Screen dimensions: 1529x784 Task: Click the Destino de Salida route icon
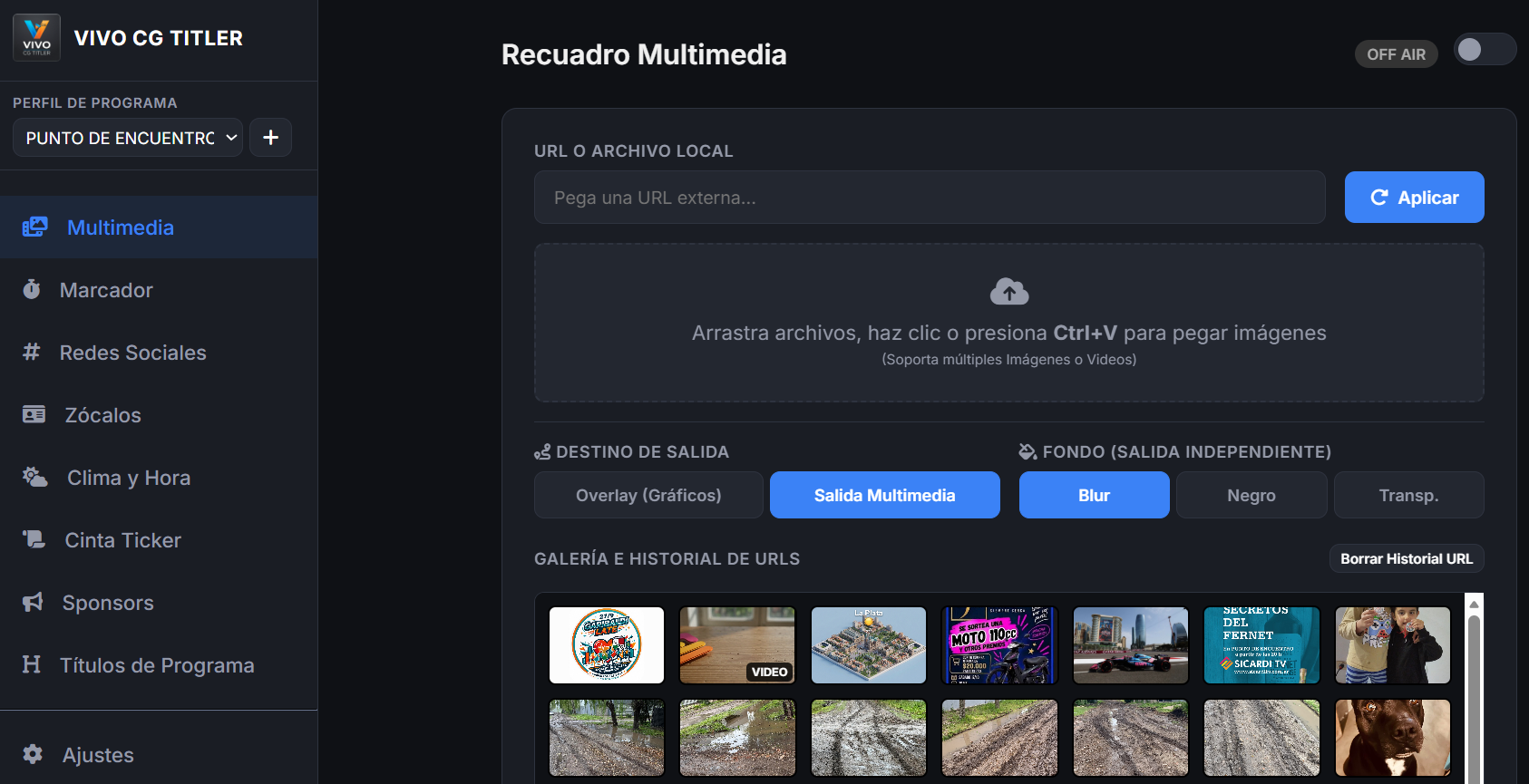542,451
